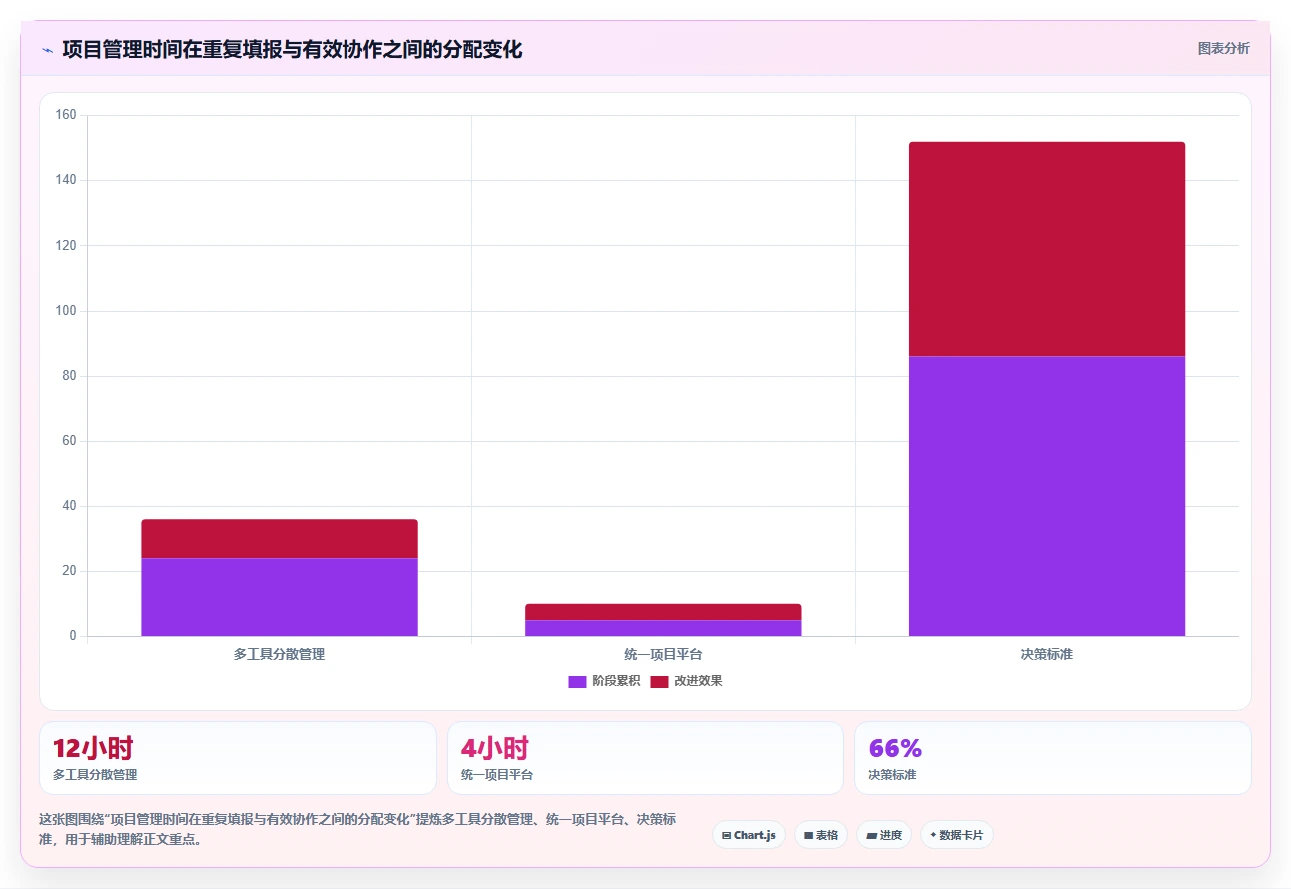Click the red segment of 决策标准 bar
Image resolution: width=1291 pixels, height=889 pixels.
[x=1047, y=249]
